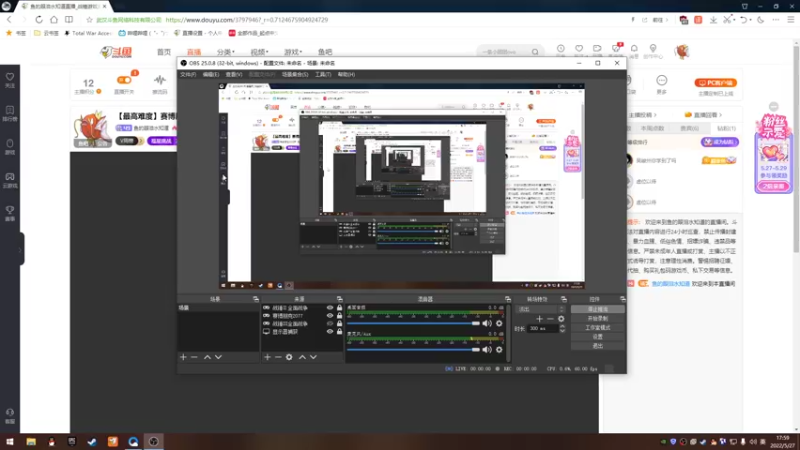The image size is (800, 450).
Task: Open OBS 文件(F) menu
Action: pyautogui.click(x=188, y=74)
